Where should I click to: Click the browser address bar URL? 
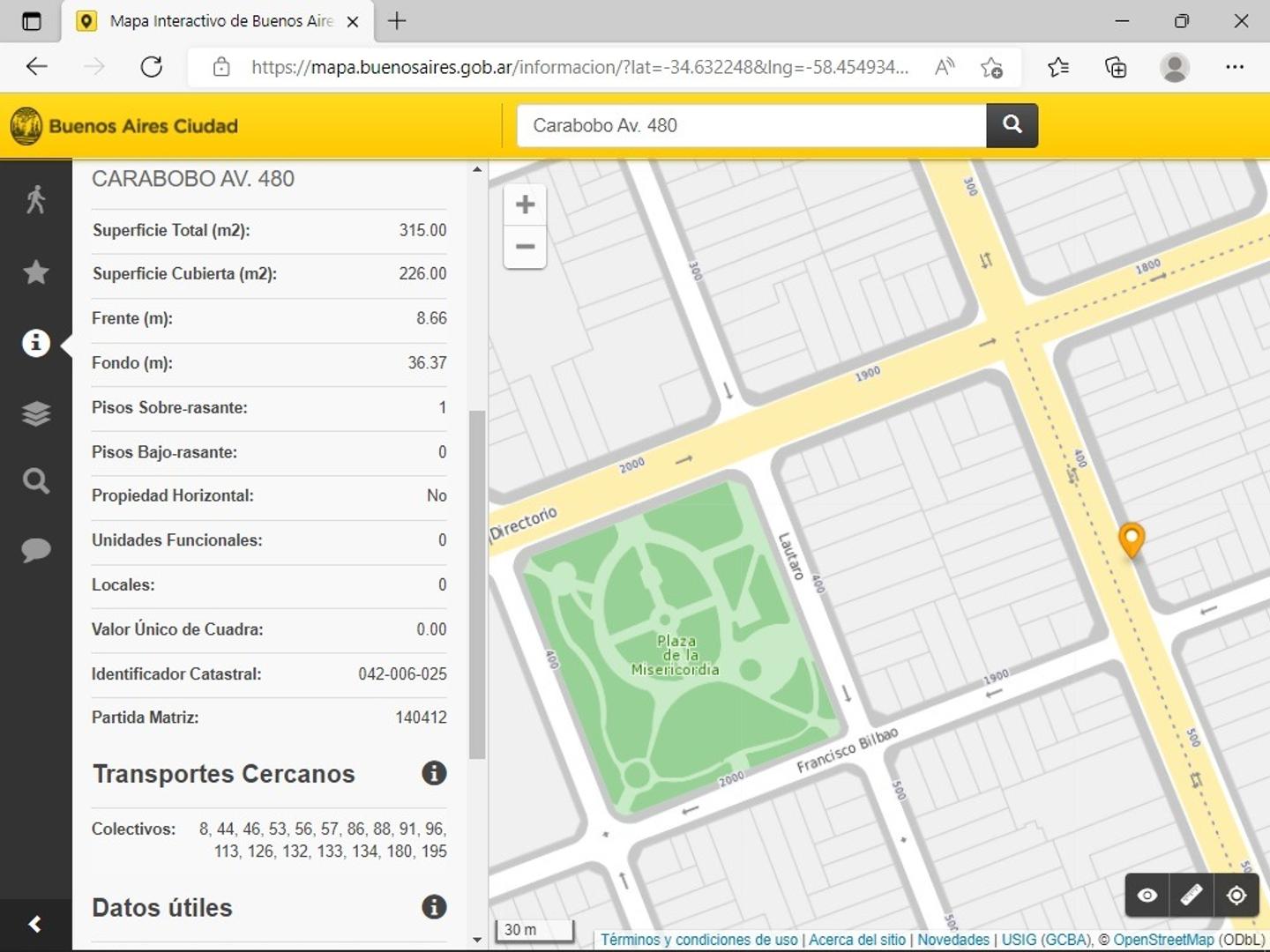[x=579, y=67]
